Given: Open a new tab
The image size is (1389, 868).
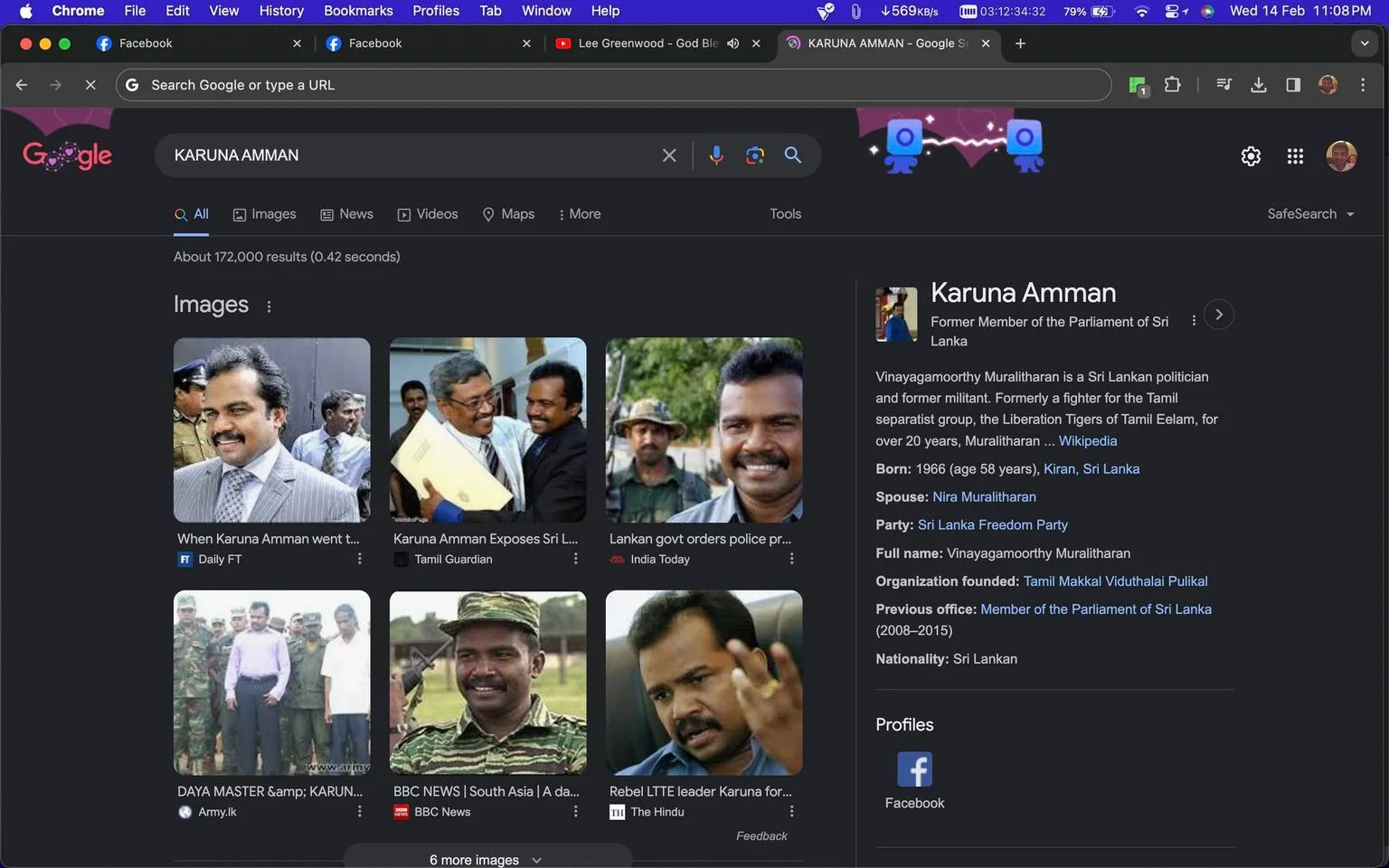Looking at the screenshot, I should (1020, 43).
